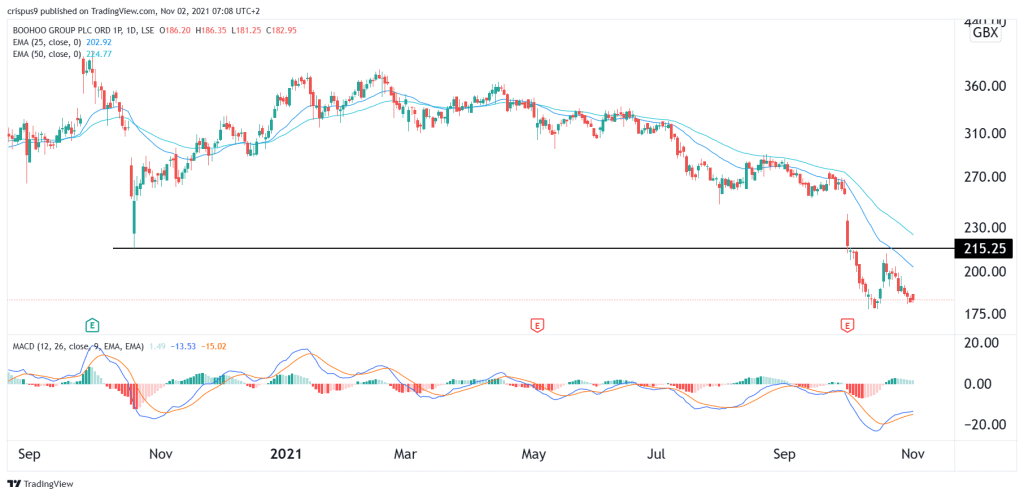Click the 230.00 price axis label
This screenshot has width=1024, height=496.
985,227
